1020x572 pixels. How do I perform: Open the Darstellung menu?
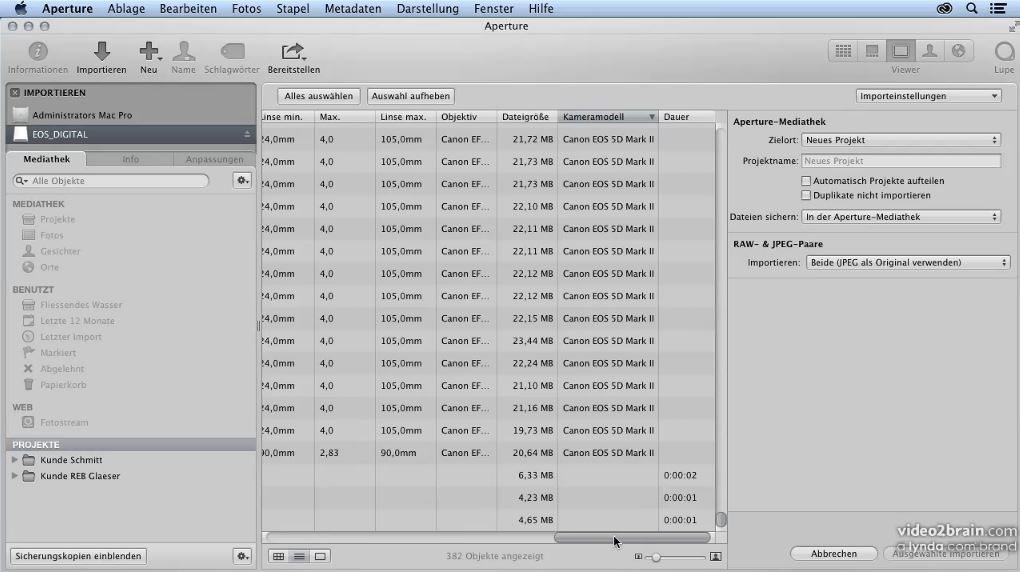pos(427,8)
